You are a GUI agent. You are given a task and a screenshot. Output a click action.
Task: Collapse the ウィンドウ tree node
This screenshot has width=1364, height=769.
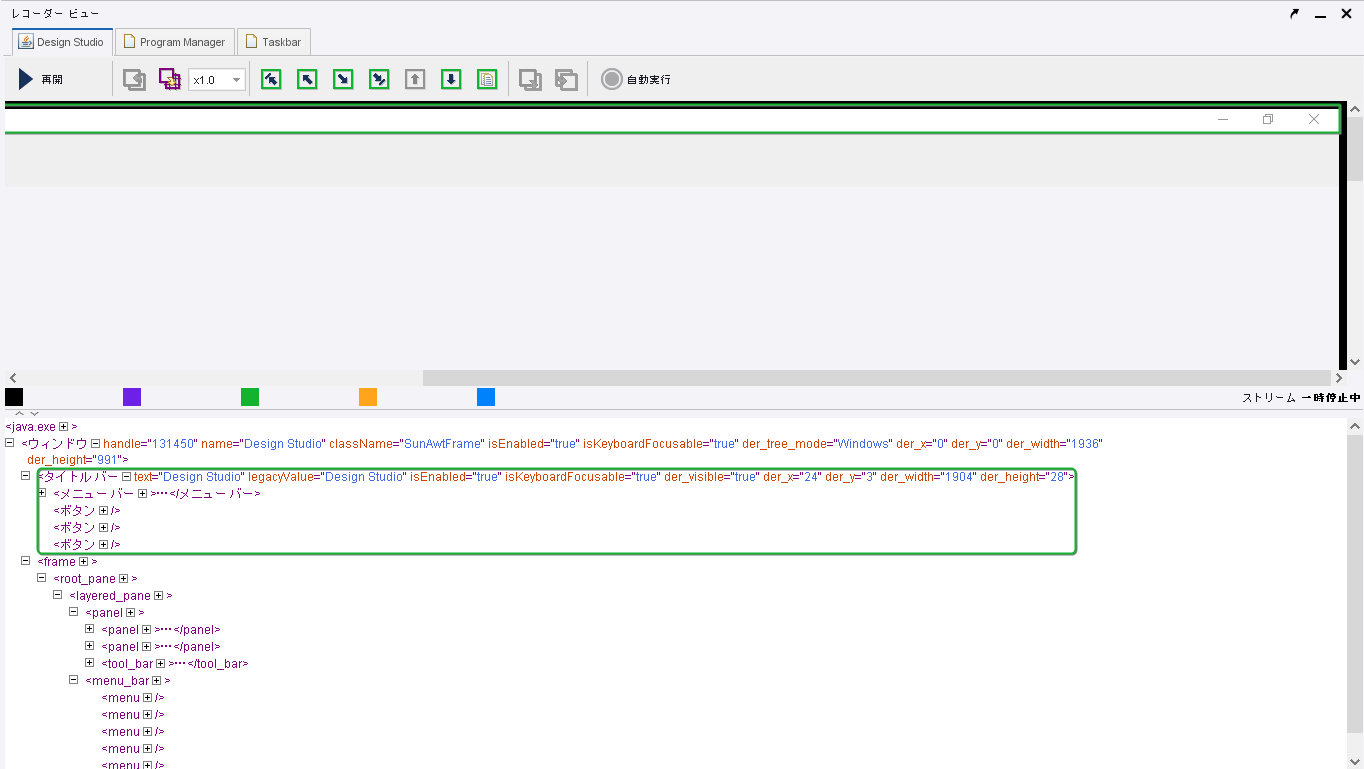click(10, 442)
